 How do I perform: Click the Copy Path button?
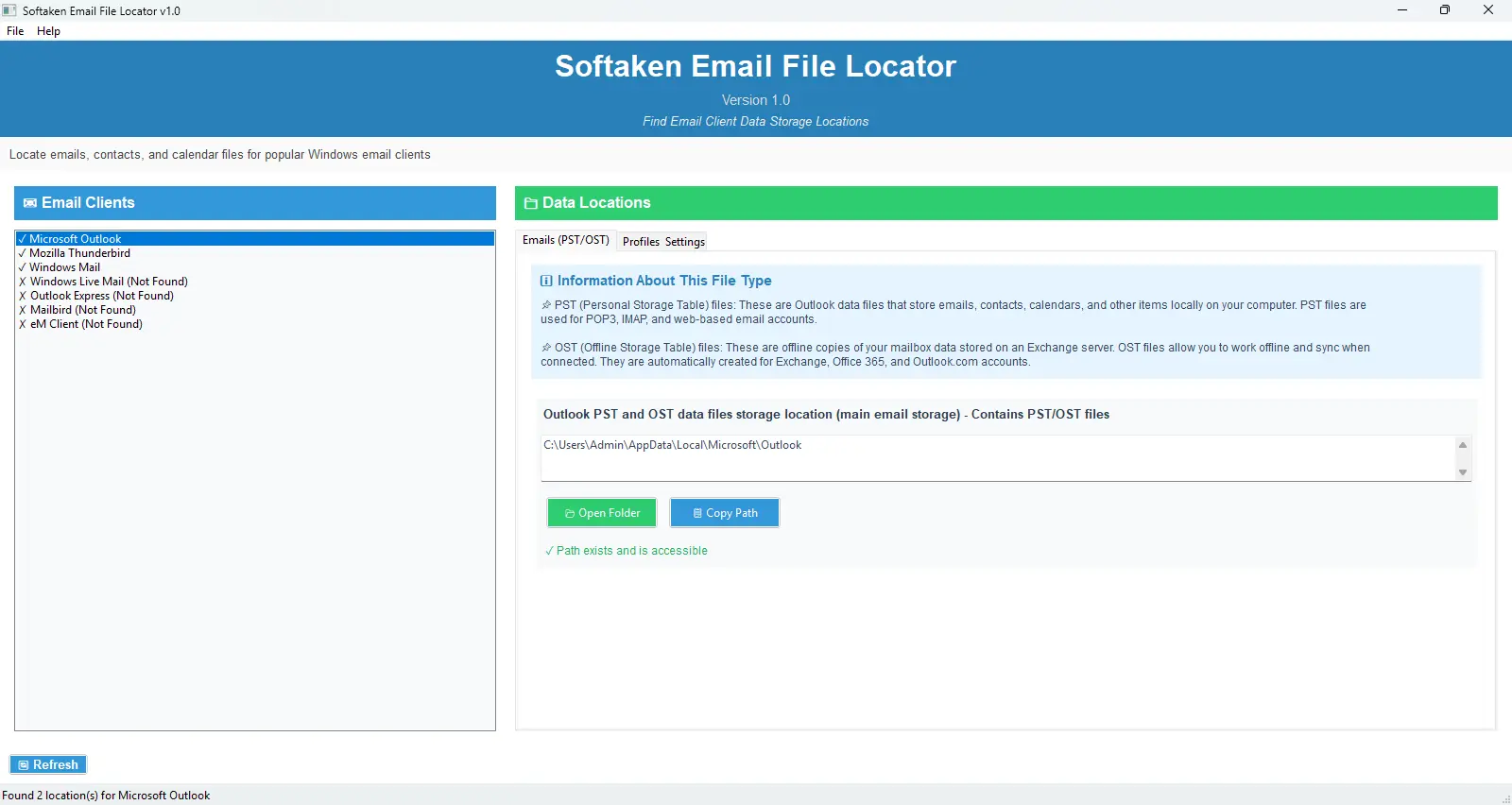(x=725, y=513)
